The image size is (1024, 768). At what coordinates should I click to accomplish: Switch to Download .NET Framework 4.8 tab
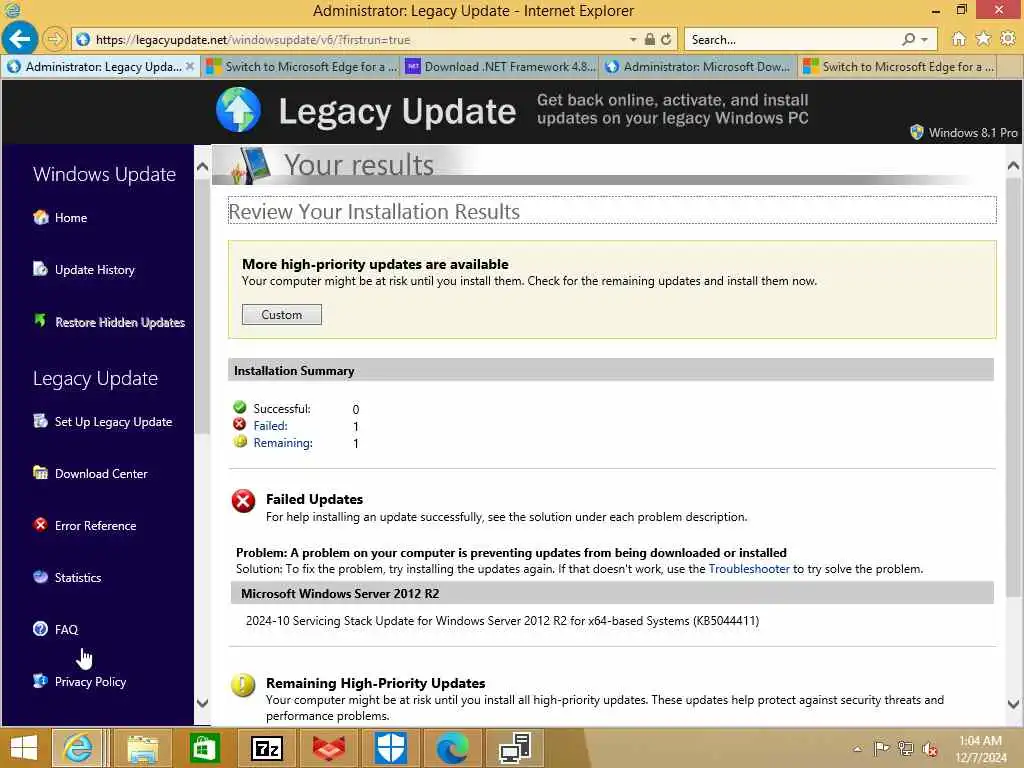tap(500, 67)
